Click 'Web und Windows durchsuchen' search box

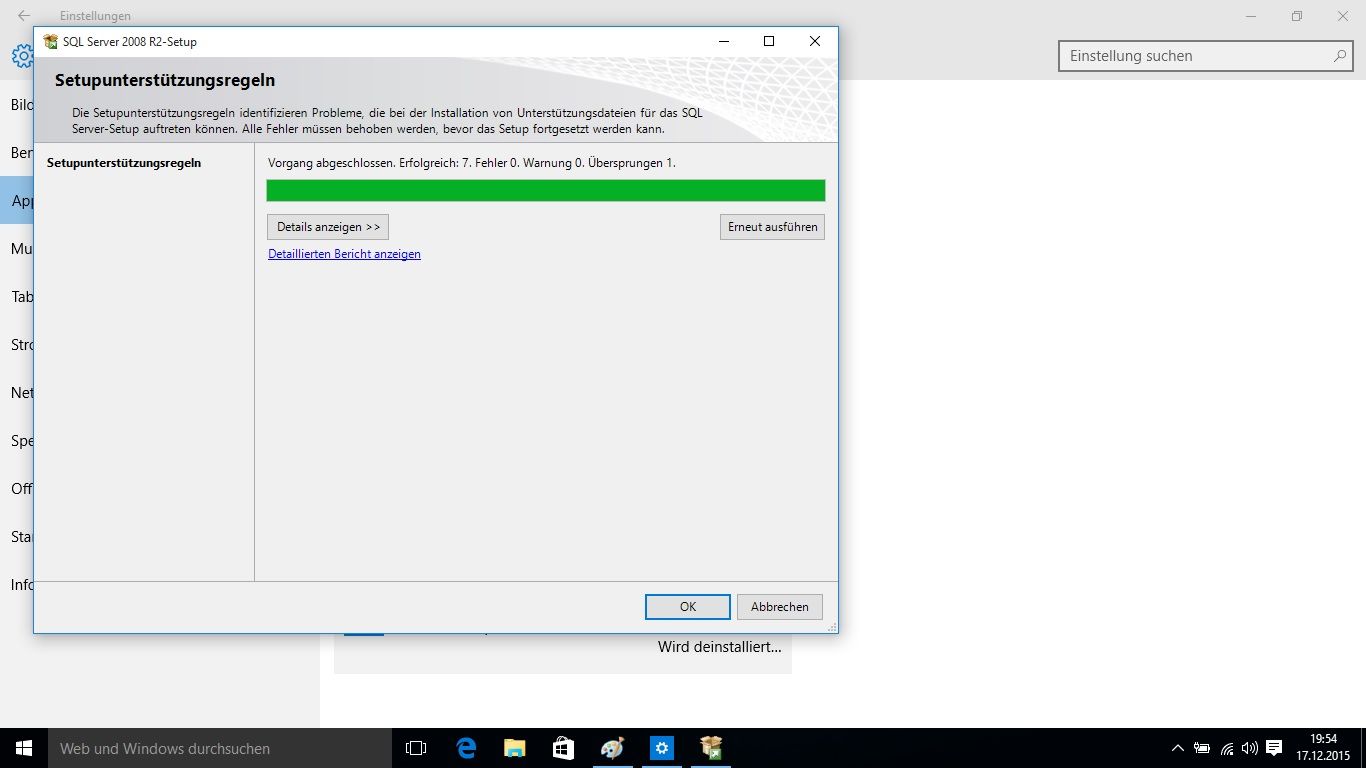tap(220, 748)
